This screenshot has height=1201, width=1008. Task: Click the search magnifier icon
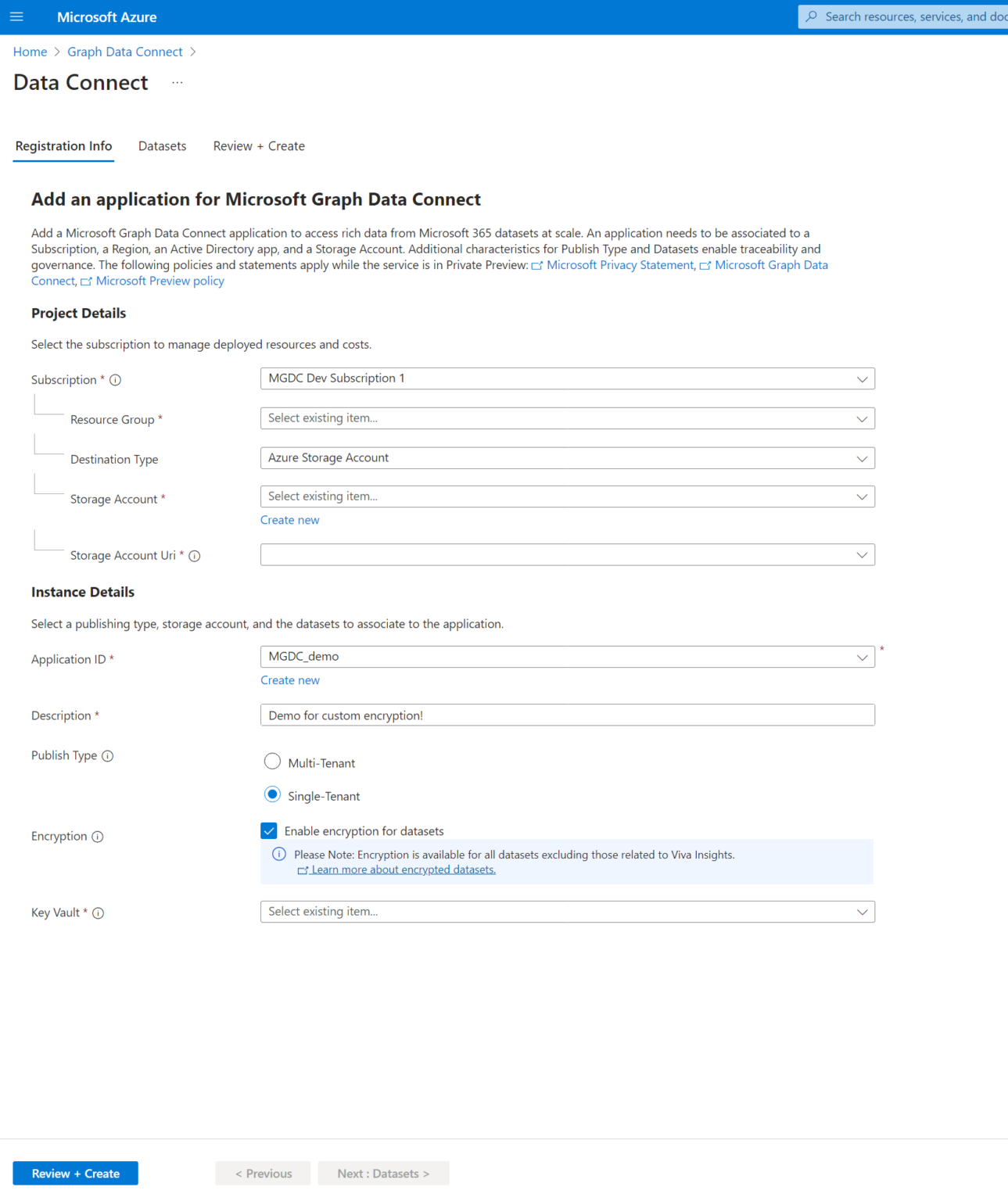point(812,16)
